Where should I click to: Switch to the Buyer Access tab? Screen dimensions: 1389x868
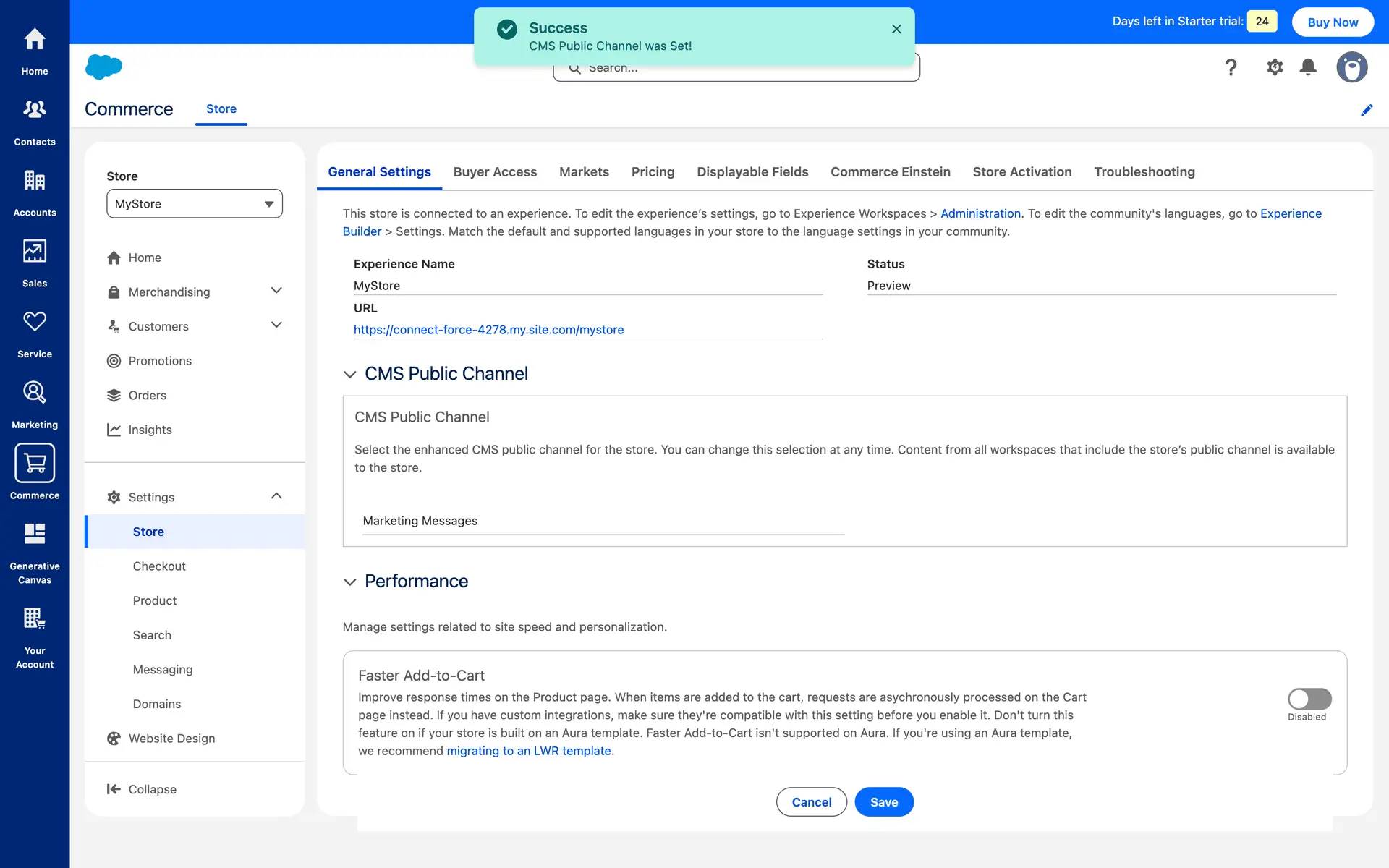click(x=495, y=172)
